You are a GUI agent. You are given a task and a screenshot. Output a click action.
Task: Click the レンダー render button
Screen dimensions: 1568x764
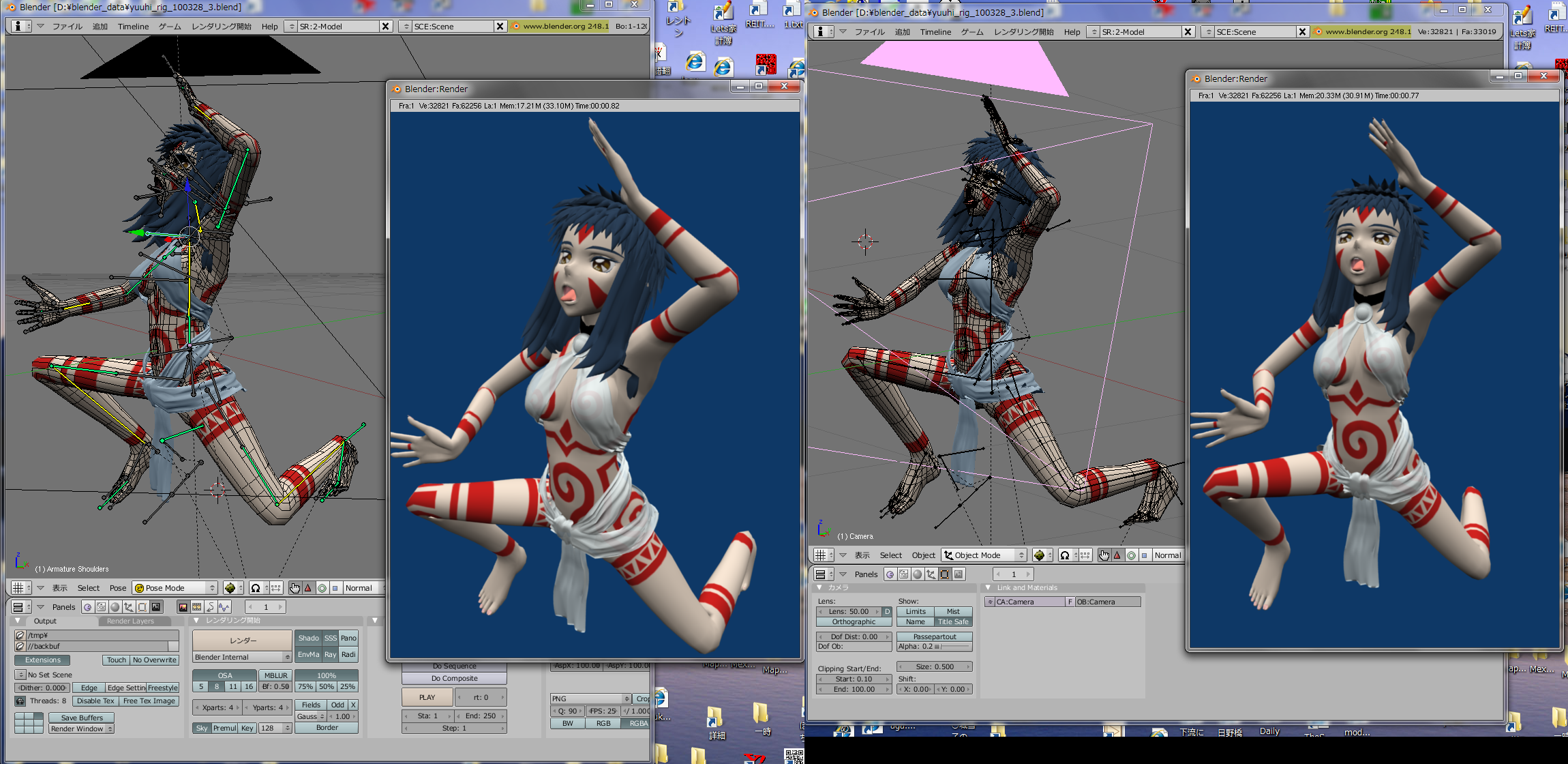point(243,641)
